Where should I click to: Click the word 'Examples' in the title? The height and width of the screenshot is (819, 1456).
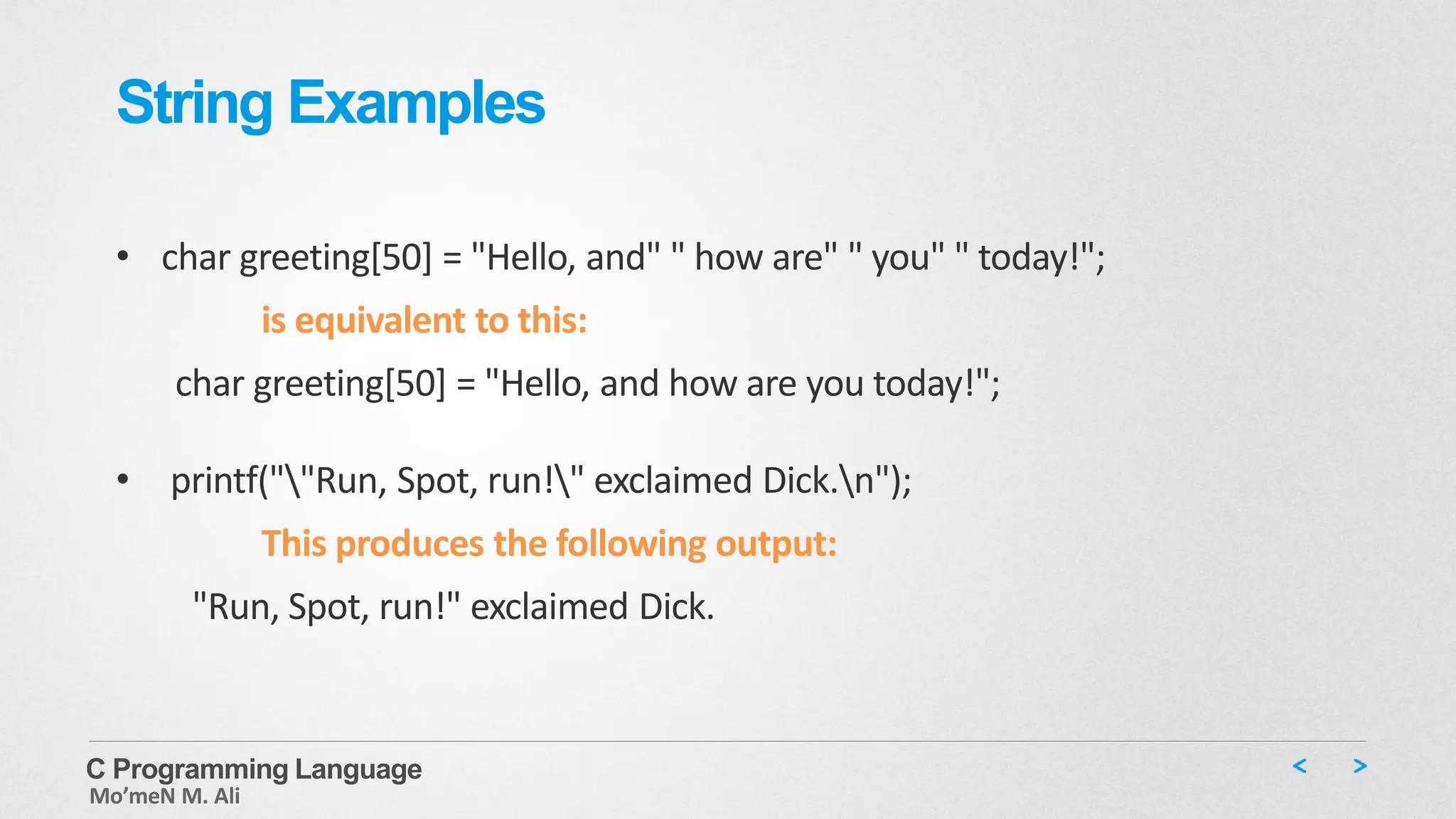pos(417,103)
